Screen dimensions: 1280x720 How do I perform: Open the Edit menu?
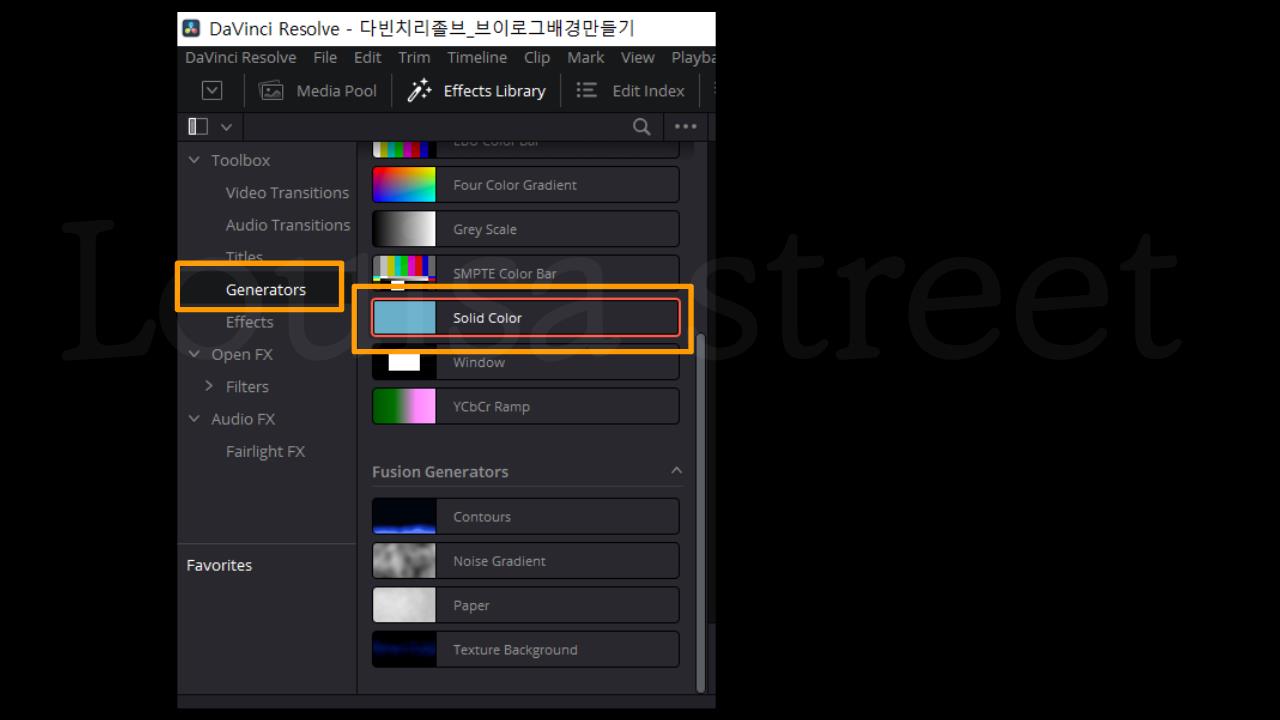(367, 58)
